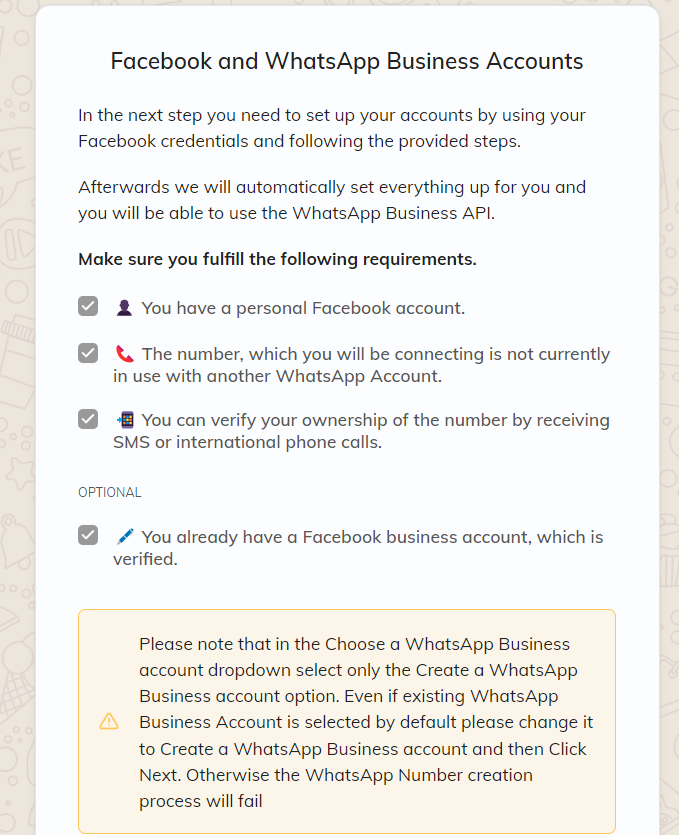Uncheck the verified Facebook business account checkbox
The image size is (679, 835).
(88, 535)
